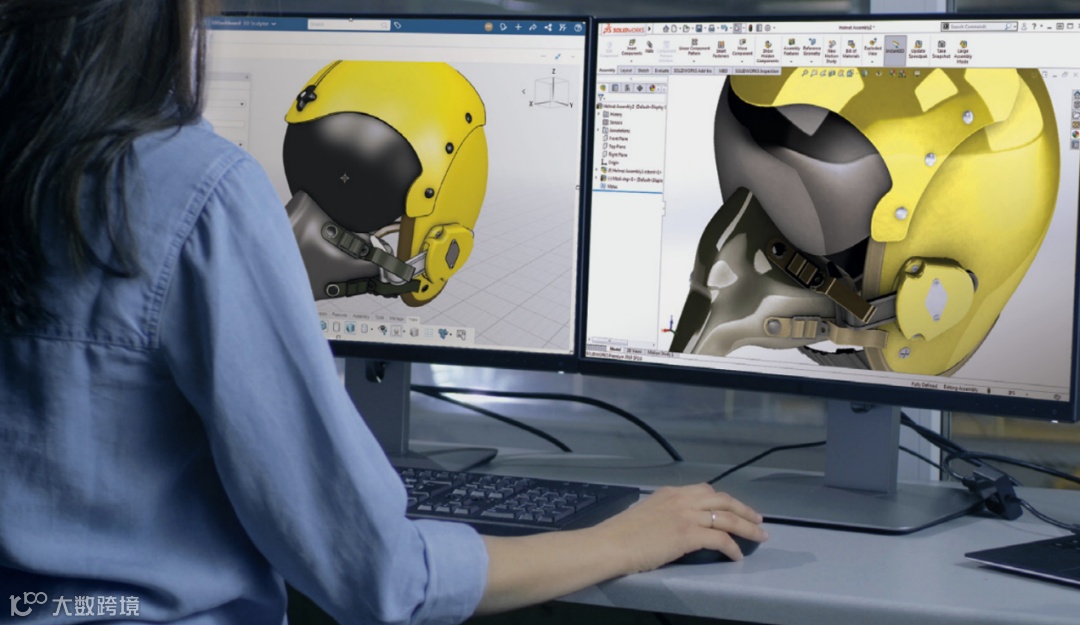The width and height of the screenshot is (1080, 625).
Task: Switch to the Motion Study bottom tab
Action: pyautogui.click(x=660, y=353)
